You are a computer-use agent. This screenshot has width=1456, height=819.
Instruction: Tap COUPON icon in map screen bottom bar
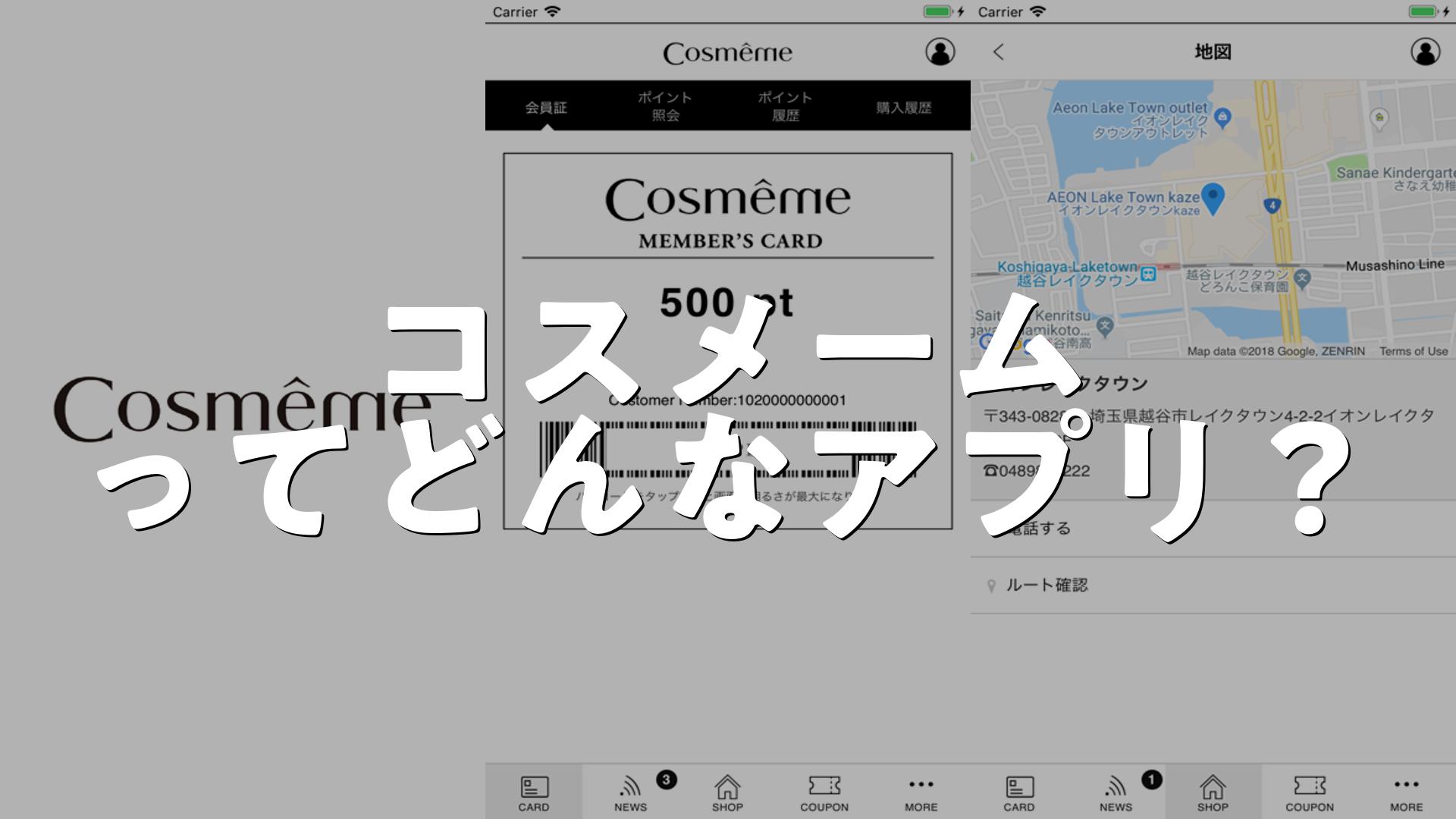coord(1310,793)
